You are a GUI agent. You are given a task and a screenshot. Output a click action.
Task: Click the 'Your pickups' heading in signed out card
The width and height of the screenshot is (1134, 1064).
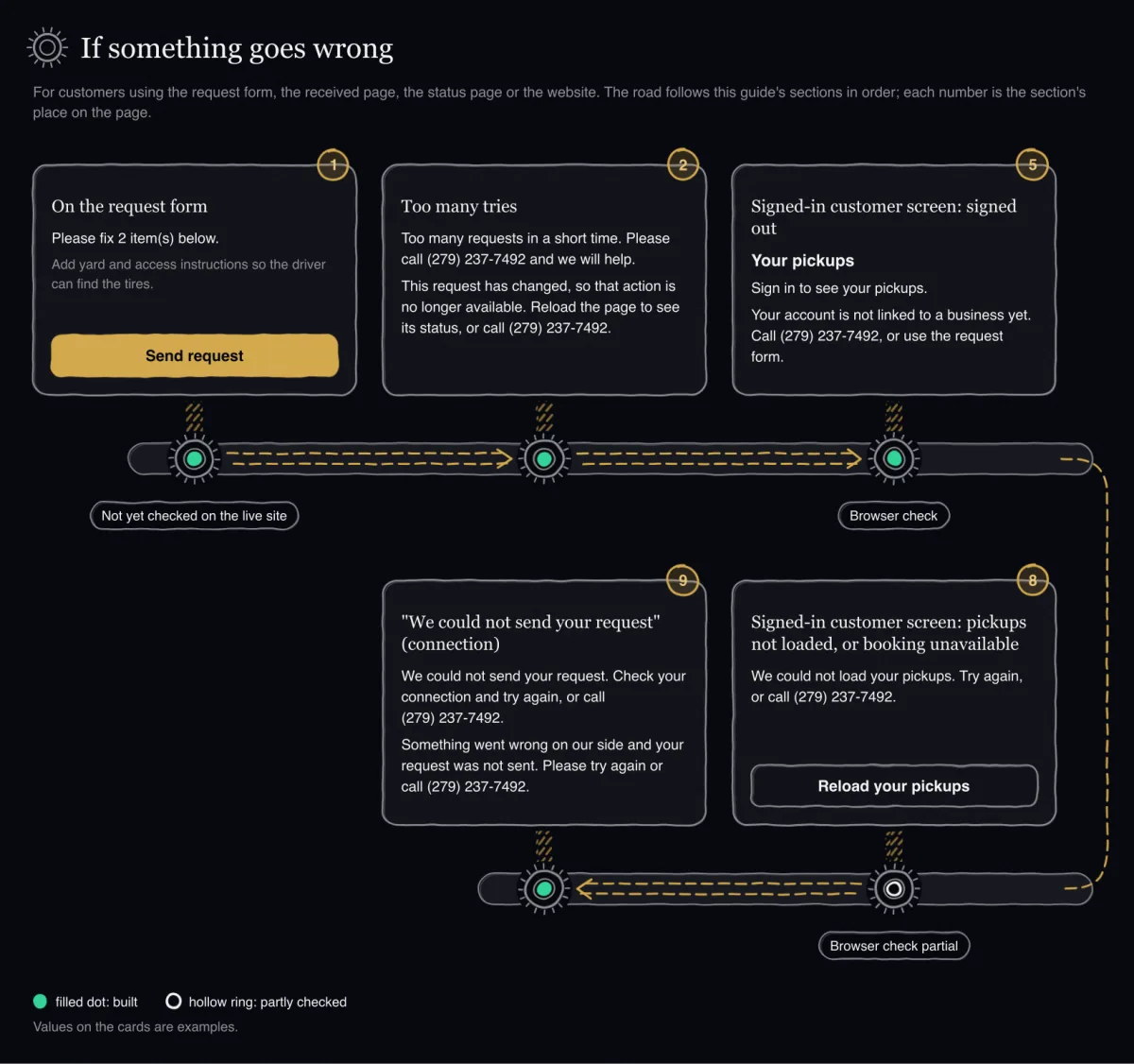(x=802, y=261)
